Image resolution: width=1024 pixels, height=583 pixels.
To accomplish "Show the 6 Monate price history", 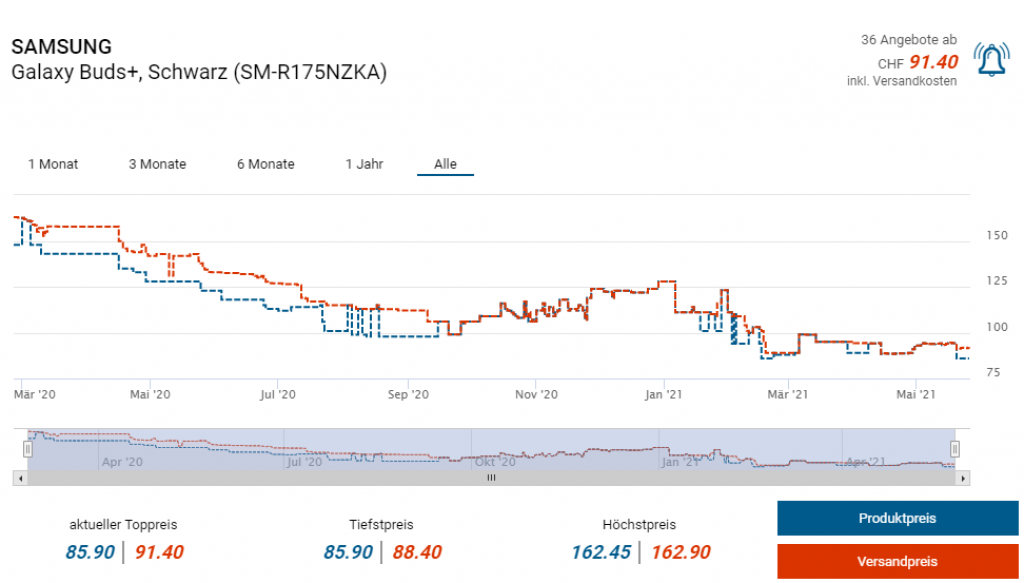I will click(265, 164).
